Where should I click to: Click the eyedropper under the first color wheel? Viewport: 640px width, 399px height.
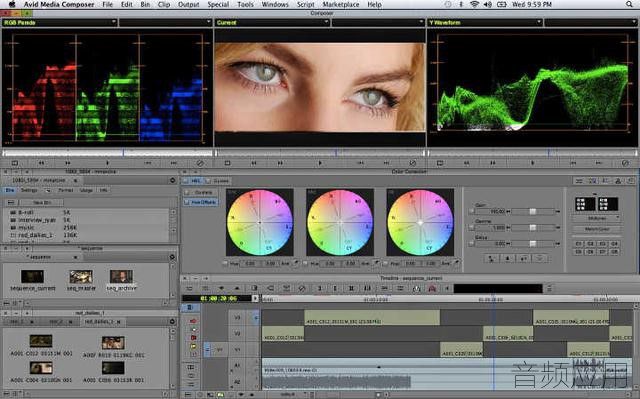(296, 263)
